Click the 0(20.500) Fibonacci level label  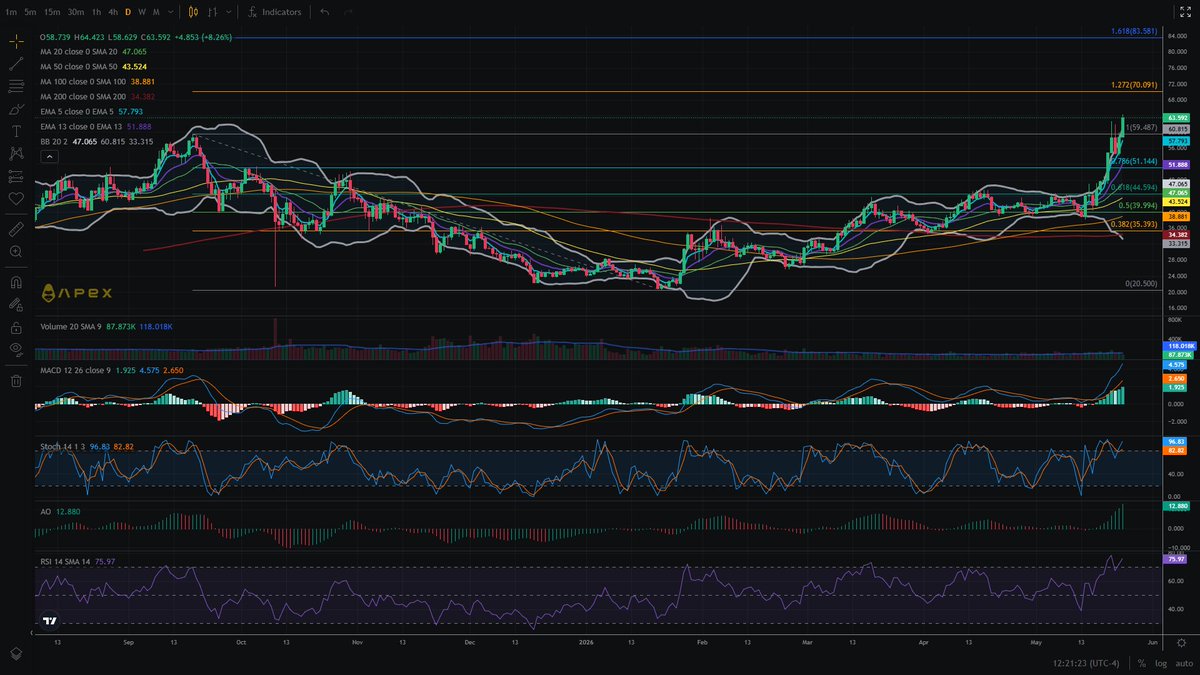coord(1141,284)
